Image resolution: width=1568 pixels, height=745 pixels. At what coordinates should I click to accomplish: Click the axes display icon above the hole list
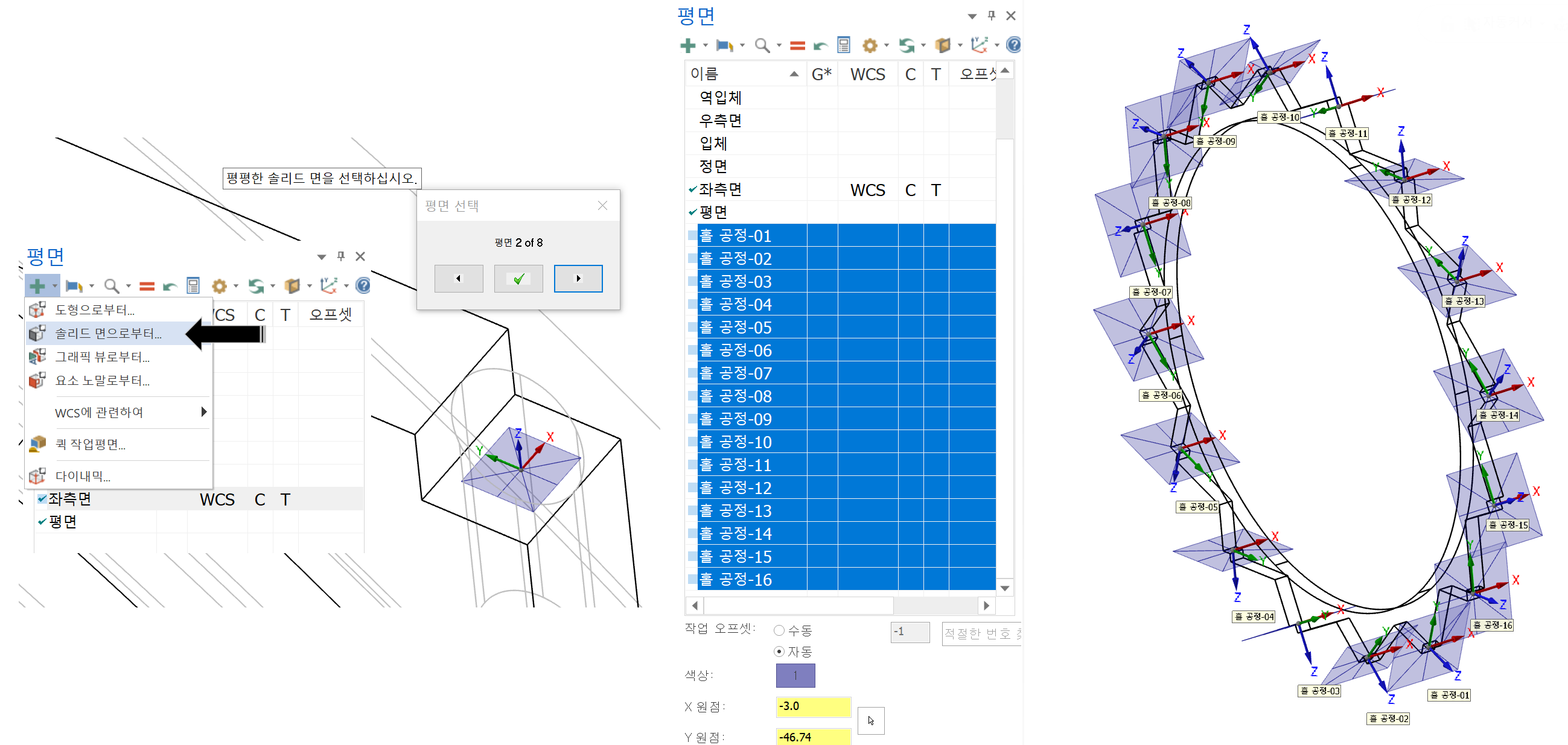click(978, 46)
